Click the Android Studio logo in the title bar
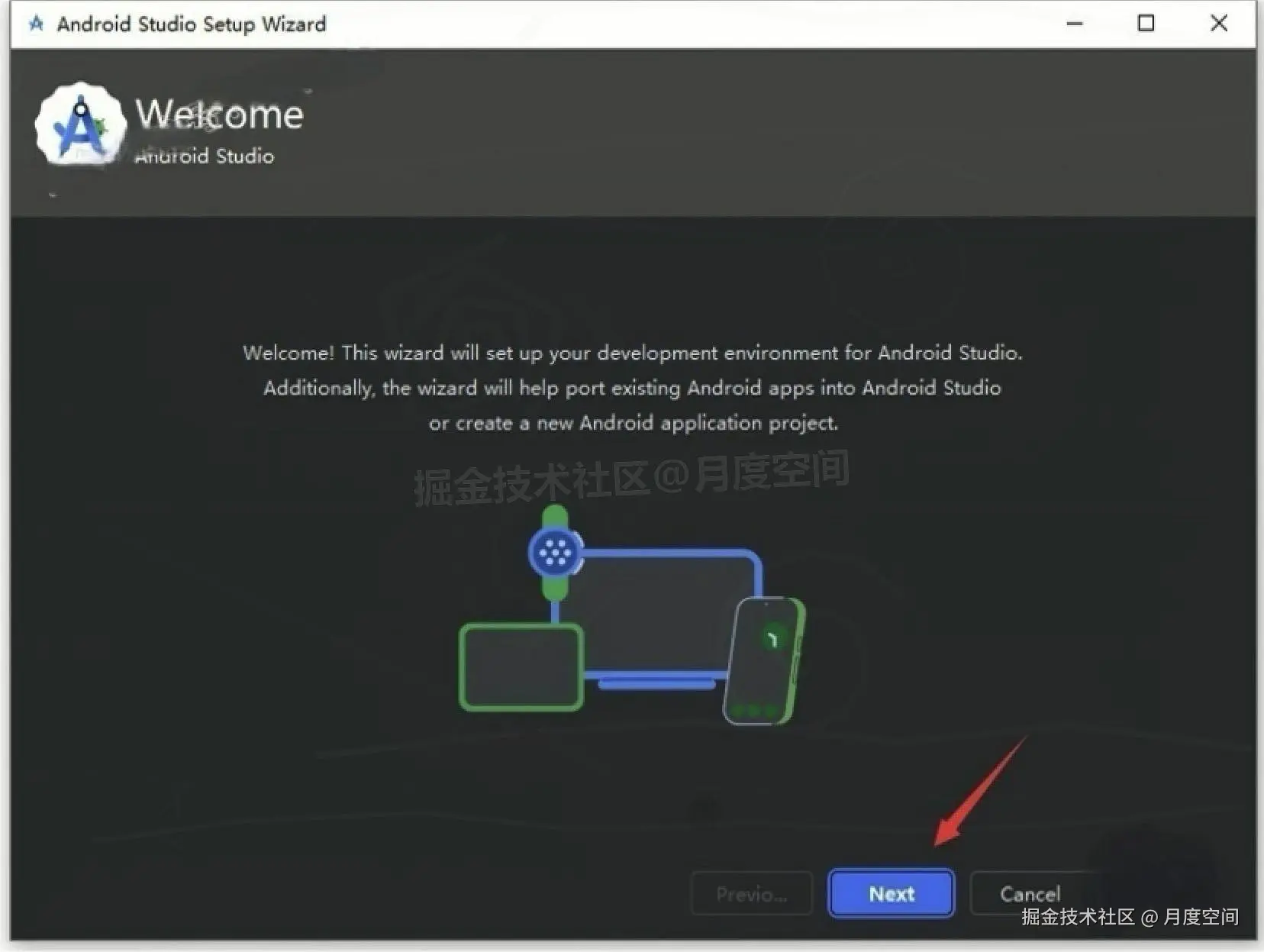Image resolution: width=1264 pixels, height=952 pixels. (35, 24)
